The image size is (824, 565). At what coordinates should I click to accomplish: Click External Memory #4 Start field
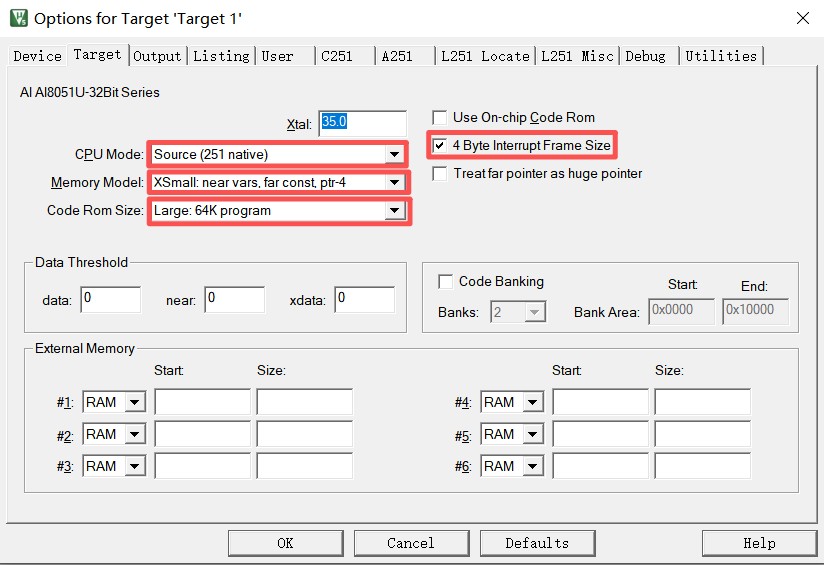(600, 402)
